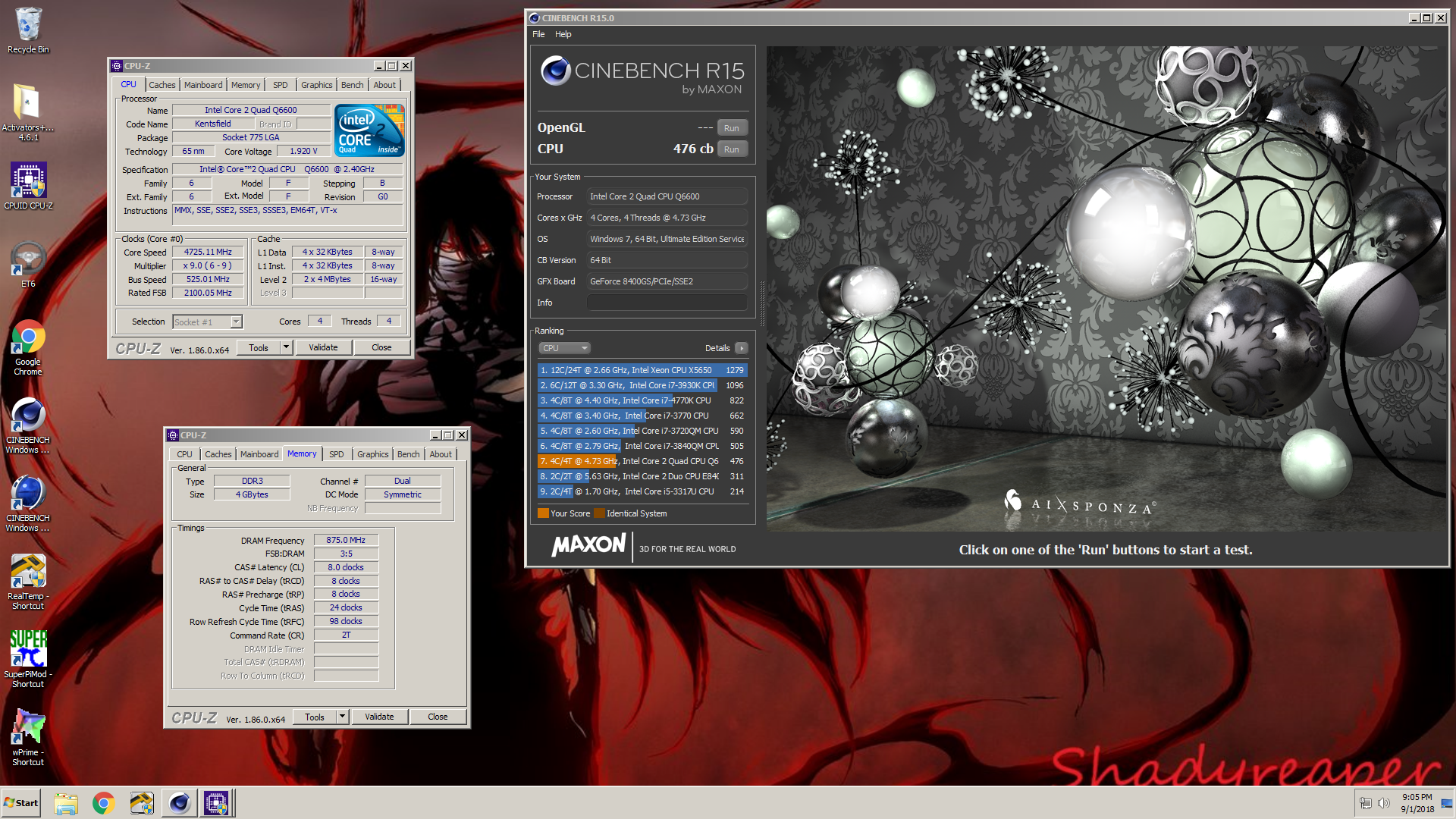Open the first CINEBENCH Windows desktop shortcut
1456x819 pixels.
pyautogui.click(x=28, y=426)
